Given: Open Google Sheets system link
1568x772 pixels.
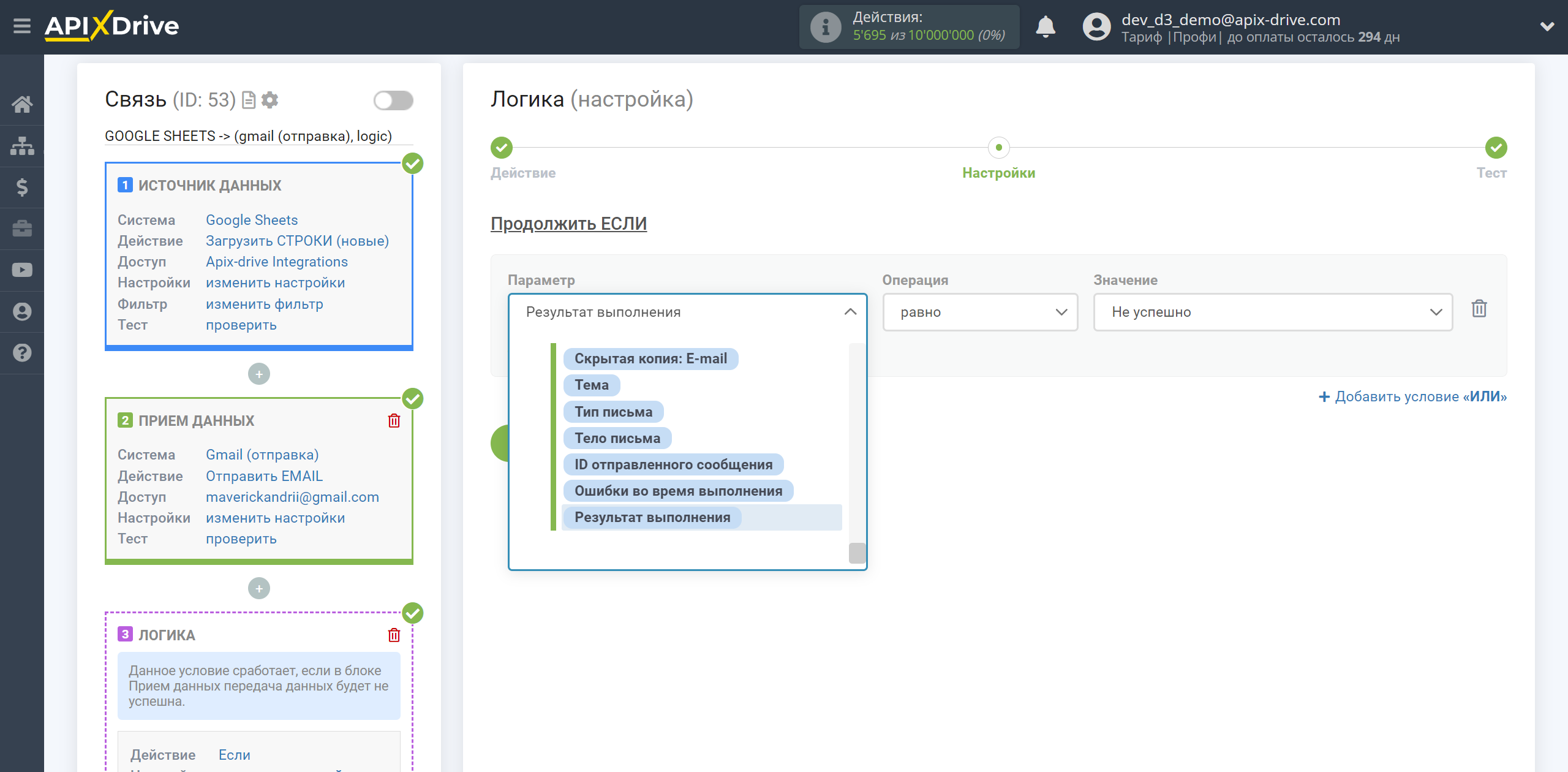Looking at the screenshot, I should (252, 220).
